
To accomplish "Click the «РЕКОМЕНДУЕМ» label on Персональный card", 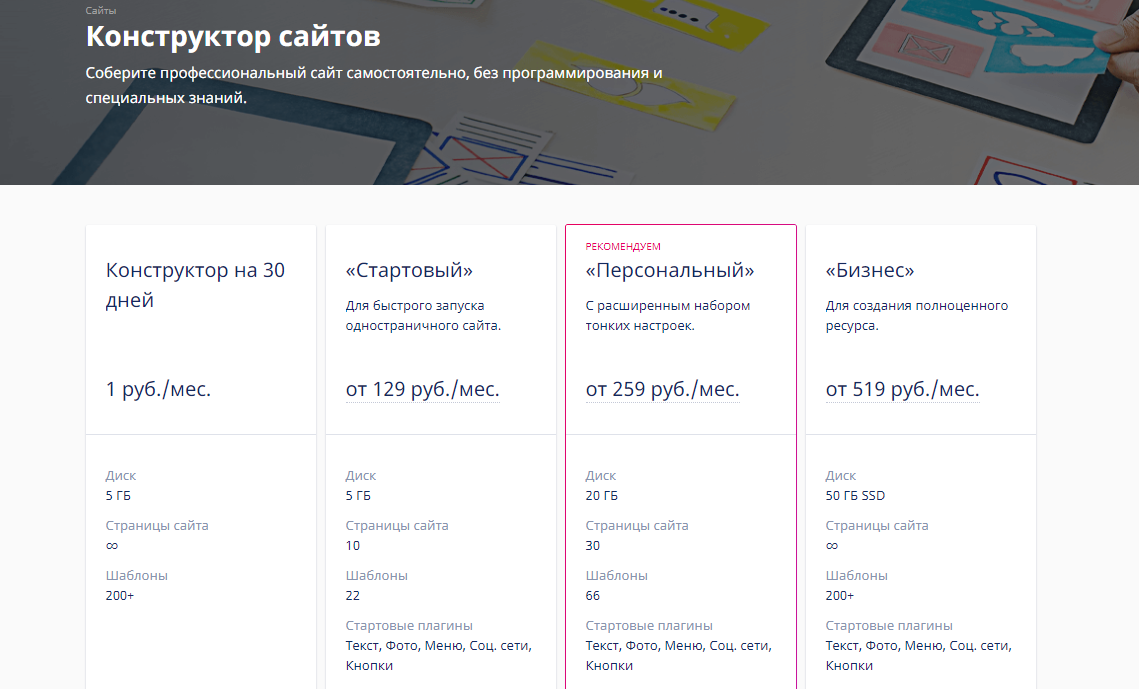I will 623,247.
